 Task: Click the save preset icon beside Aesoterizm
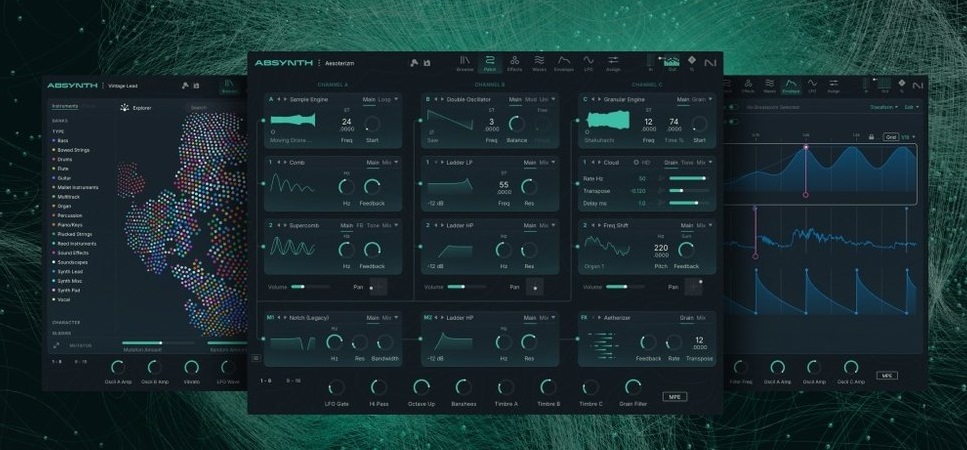tap(427, 63)
